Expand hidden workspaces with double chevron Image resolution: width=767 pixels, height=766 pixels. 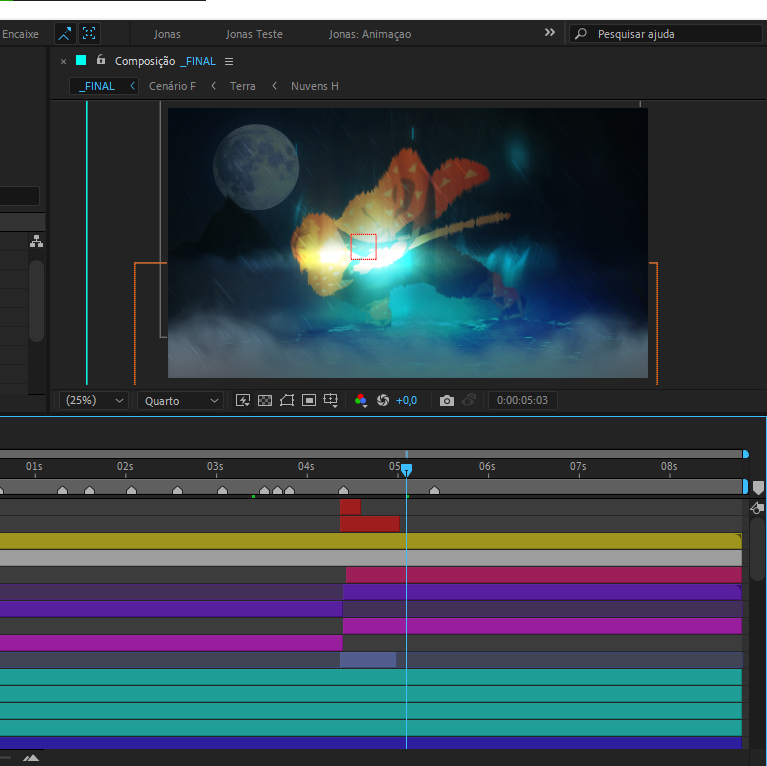tap(549, 33)
